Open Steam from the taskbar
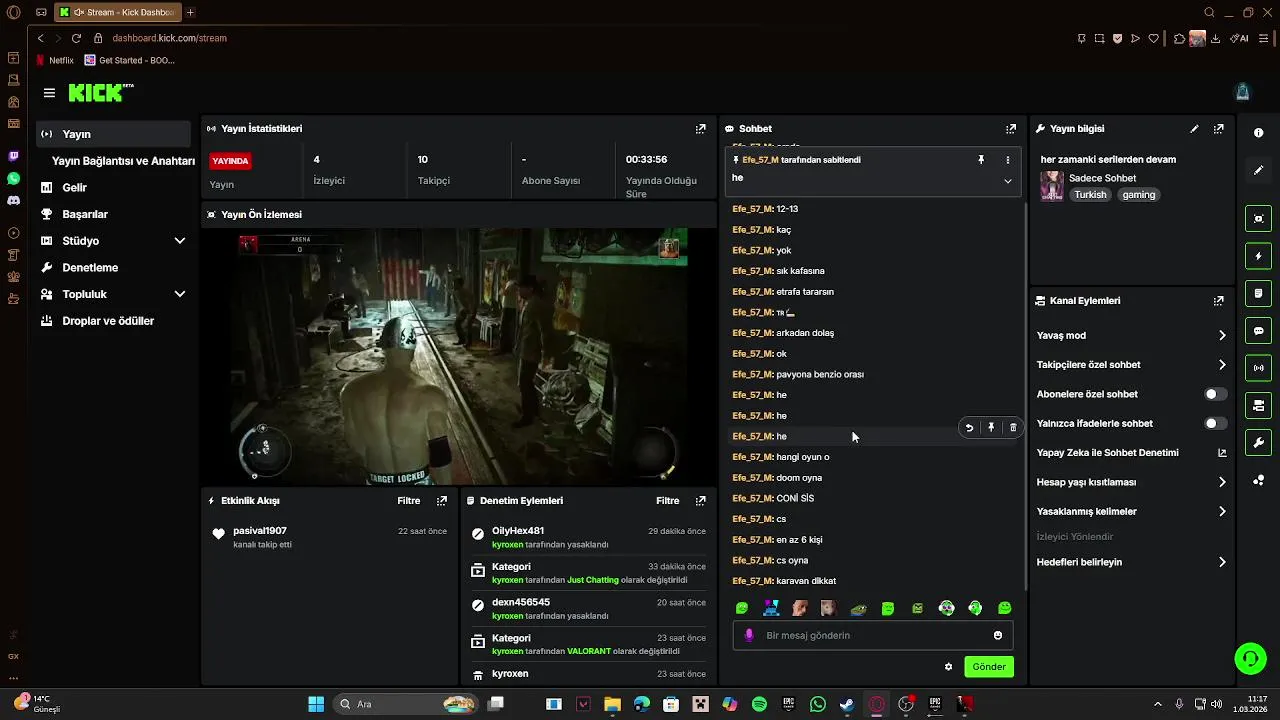 tap(847, 704)
